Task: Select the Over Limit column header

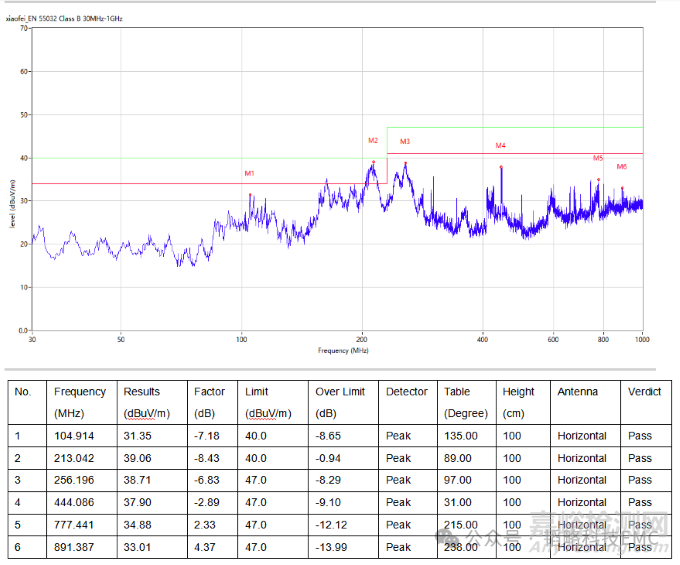Action: pyautogui.click(x=340, y=392)
